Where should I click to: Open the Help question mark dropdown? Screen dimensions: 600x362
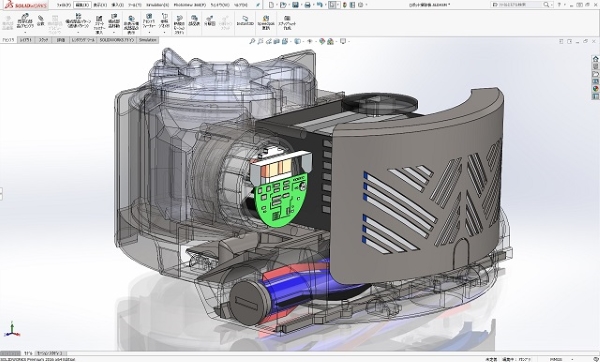click(x=560, y=5)
